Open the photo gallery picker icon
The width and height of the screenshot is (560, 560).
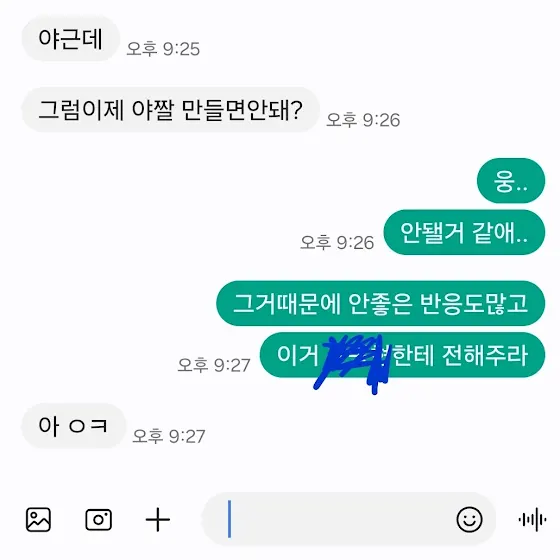tap(38, 519)
